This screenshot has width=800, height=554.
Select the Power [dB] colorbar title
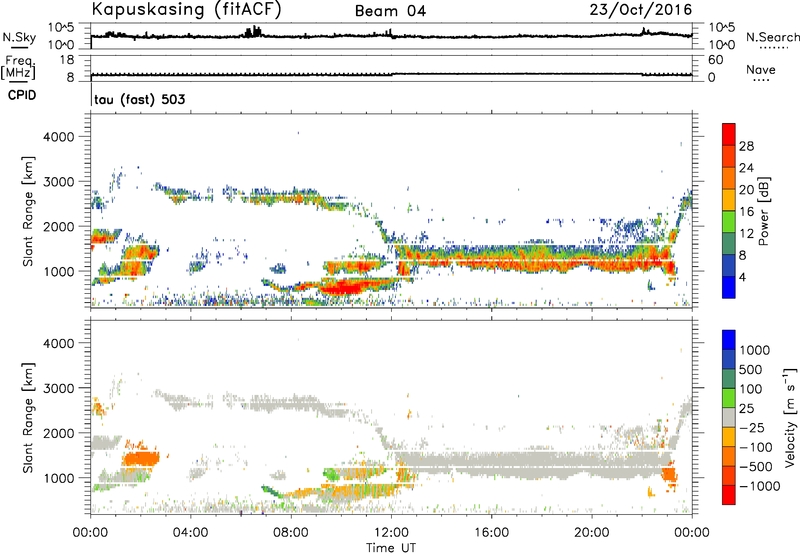tap(763, 211)
